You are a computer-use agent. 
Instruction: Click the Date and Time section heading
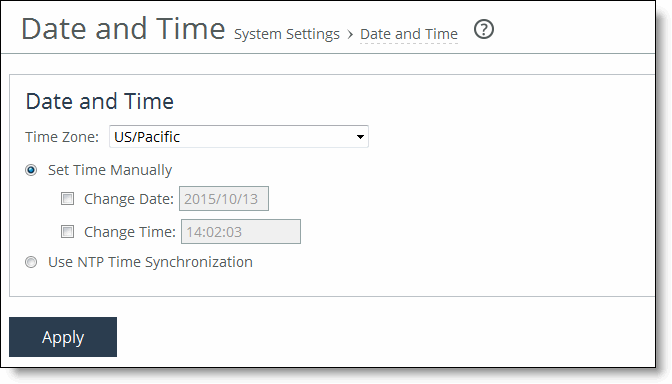pyautogui.click(x=100, y=102)
